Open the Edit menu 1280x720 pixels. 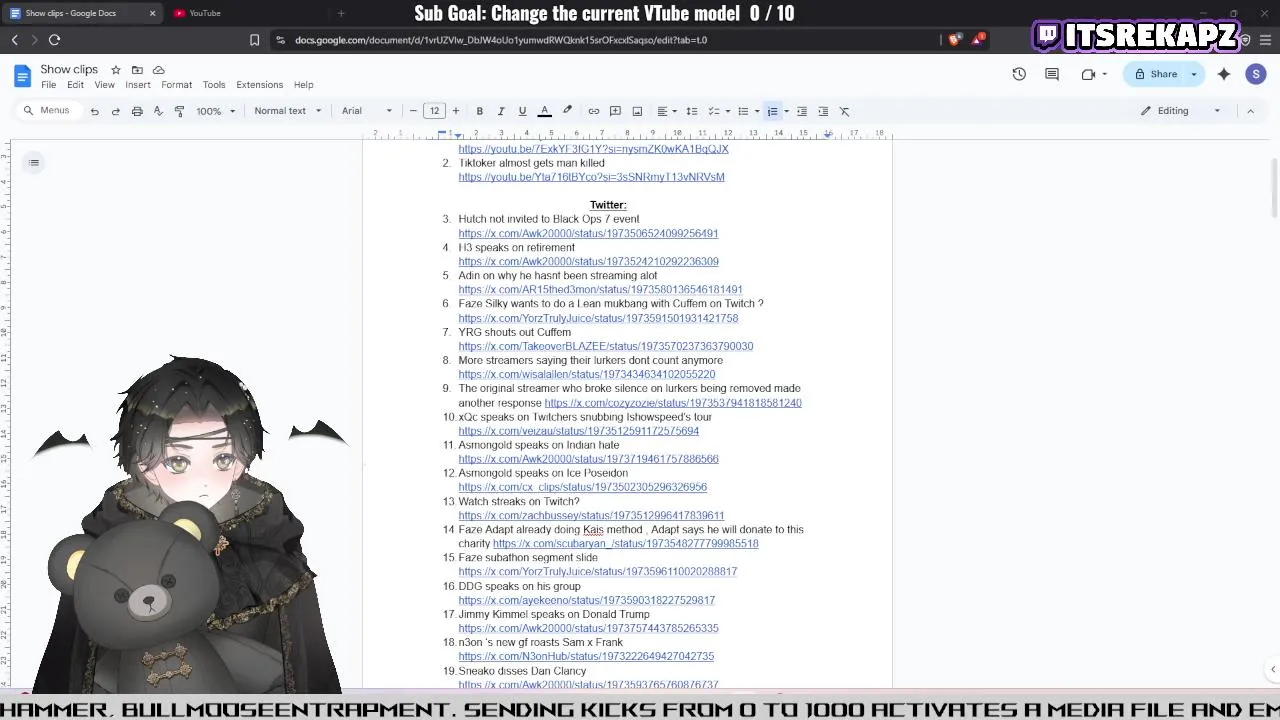coord(75,85)
